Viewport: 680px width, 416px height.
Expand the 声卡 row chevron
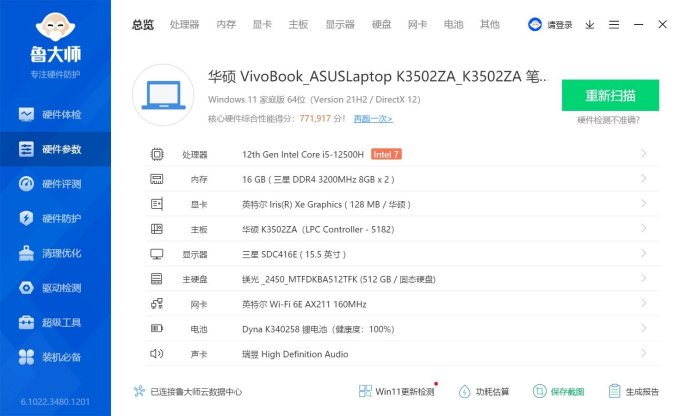click(x=644, y=353)
